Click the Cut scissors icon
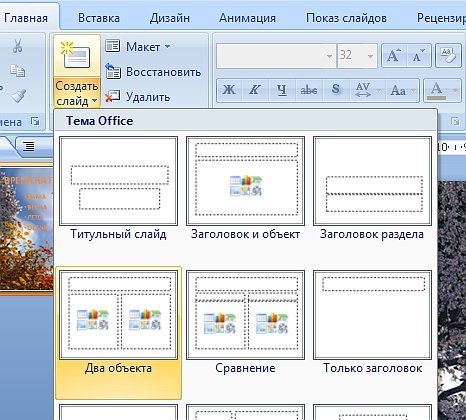Image resolution: width=466 pixels, height=420 pixels. tap(18, 45)
